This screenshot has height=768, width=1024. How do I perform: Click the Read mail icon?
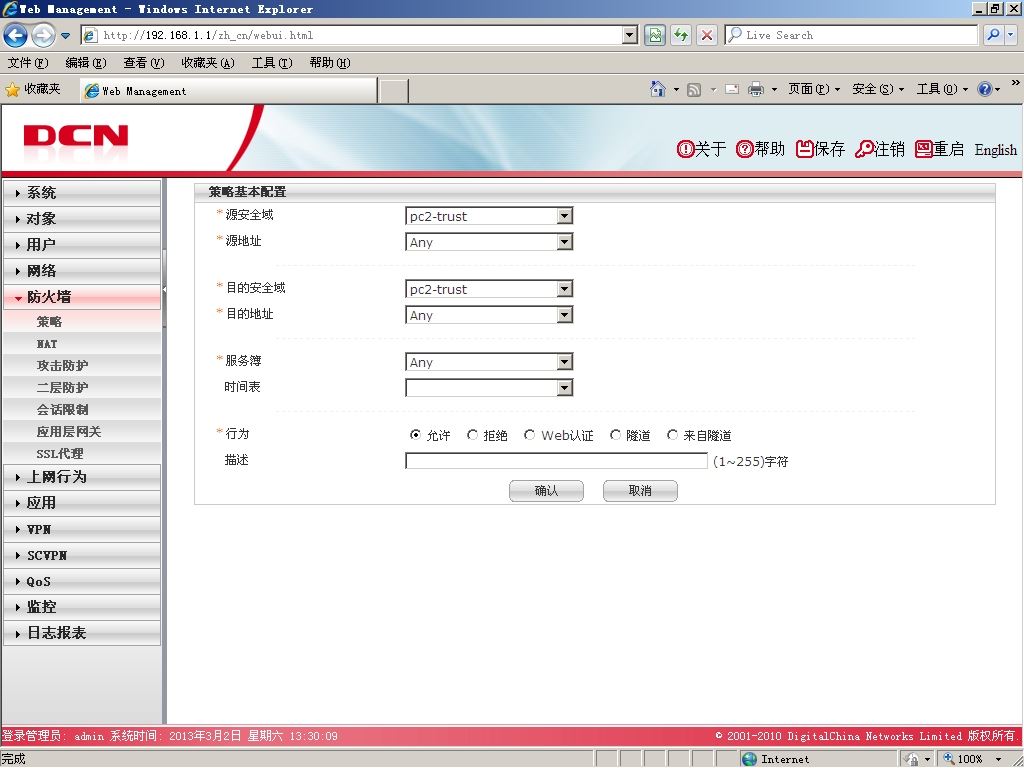pyautogui.click(x=732, y=89)
